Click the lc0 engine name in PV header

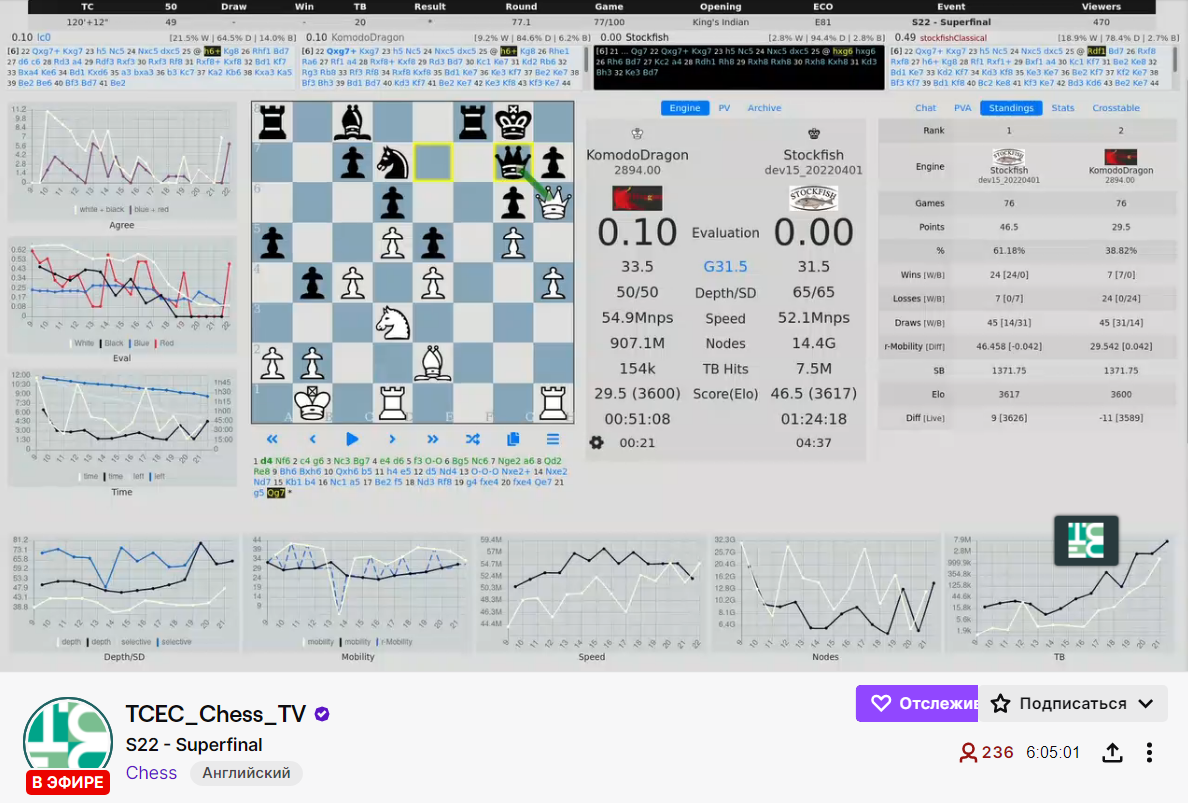coord(44,37)
